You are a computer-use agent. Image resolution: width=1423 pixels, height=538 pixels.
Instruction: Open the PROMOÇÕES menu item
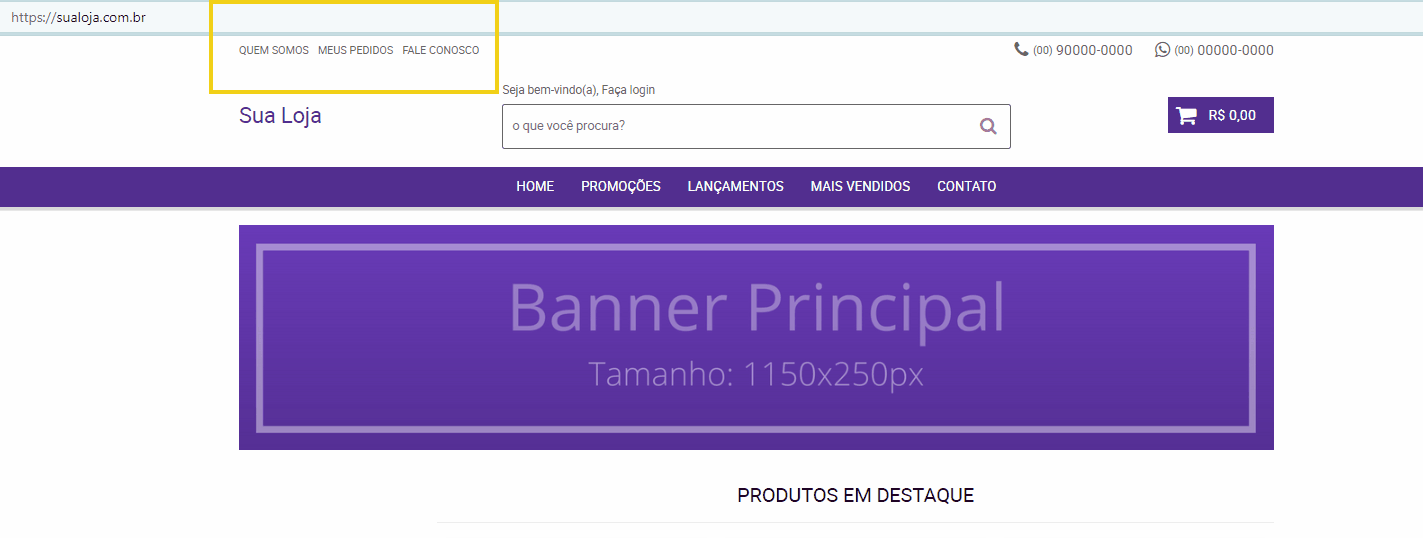point(621,186)
